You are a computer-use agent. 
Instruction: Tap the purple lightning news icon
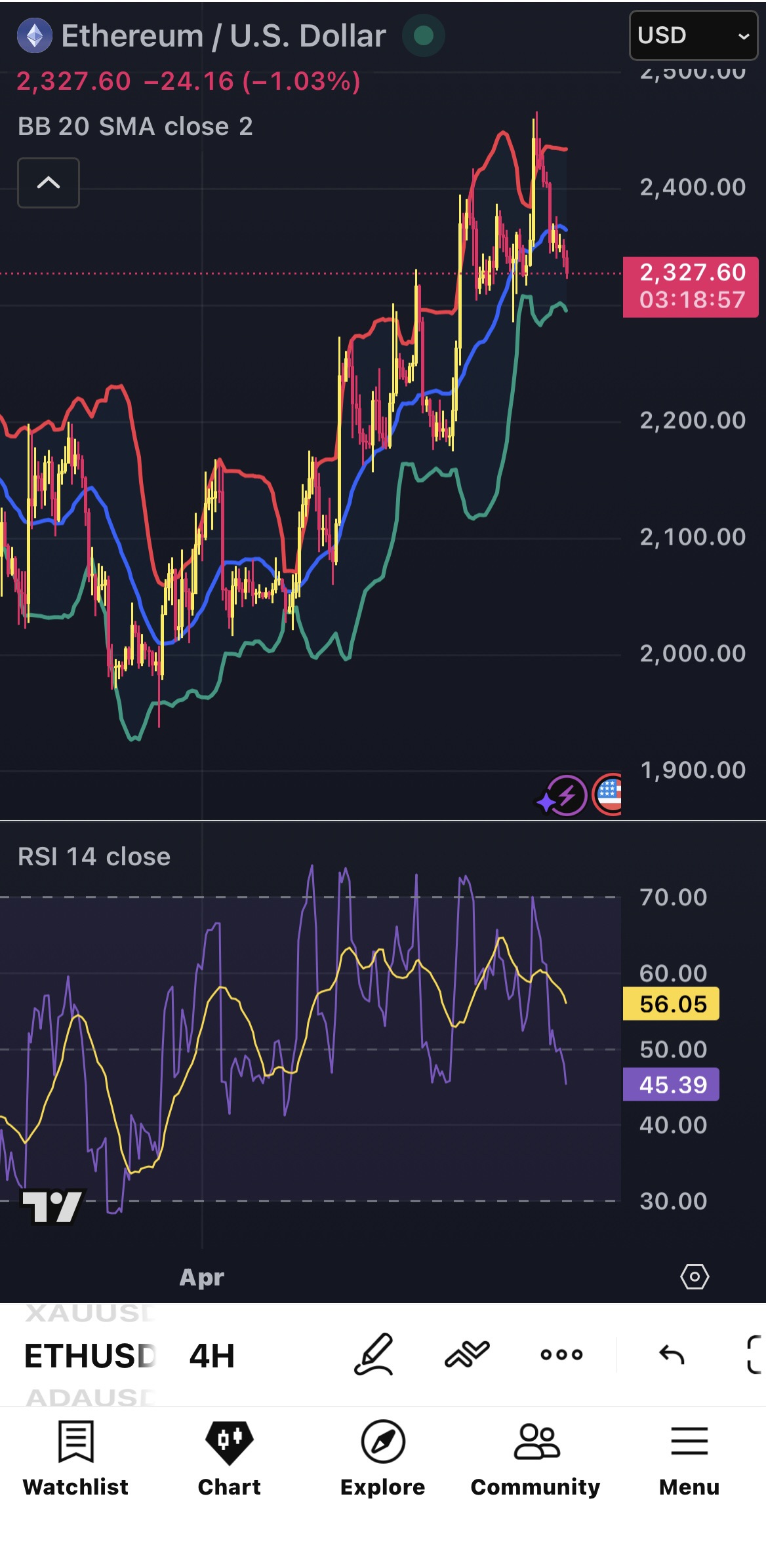click(x=563, y=796)
